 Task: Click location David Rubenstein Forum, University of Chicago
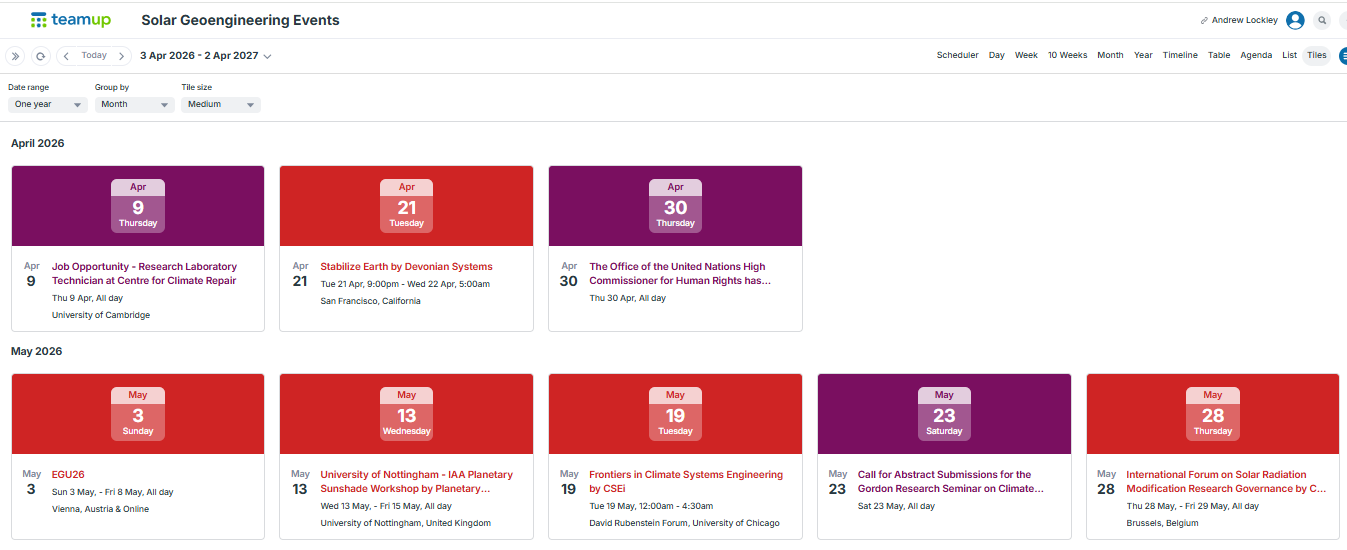(684, 523)
